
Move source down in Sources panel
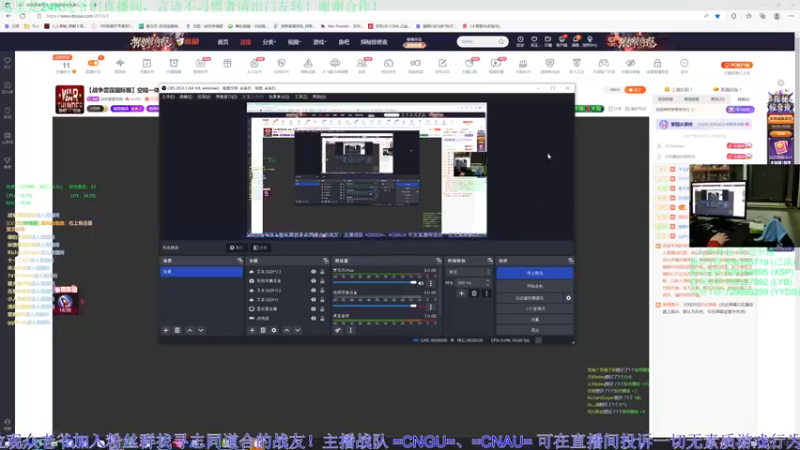point(298,330)
